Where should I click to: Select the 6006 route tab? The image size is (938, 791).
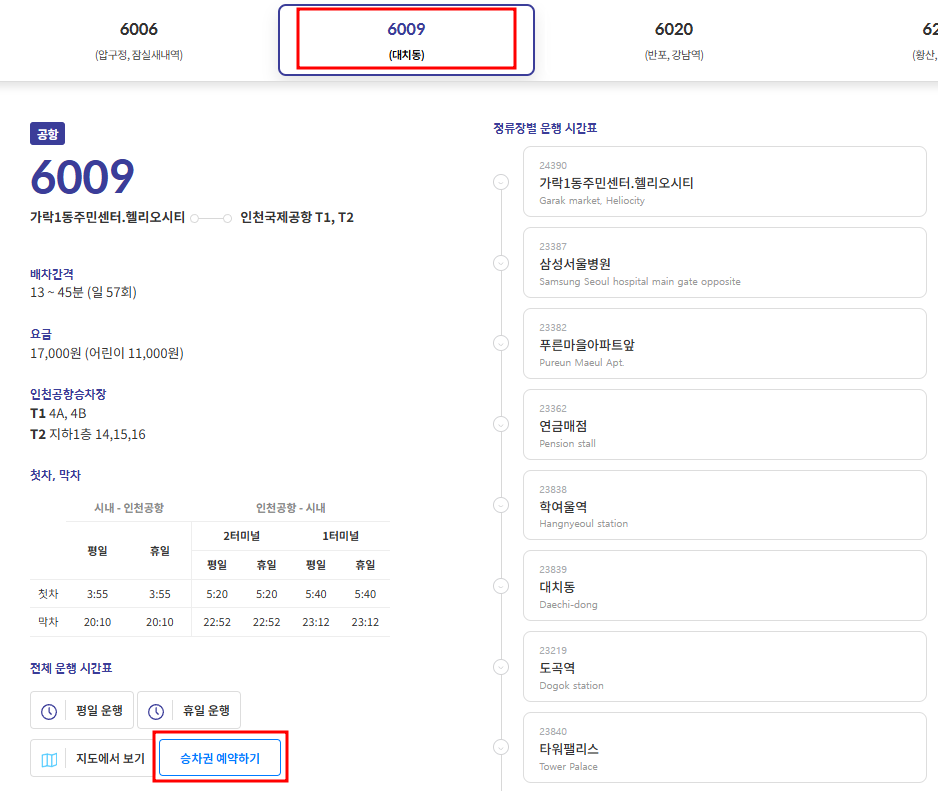pos(139,40)
